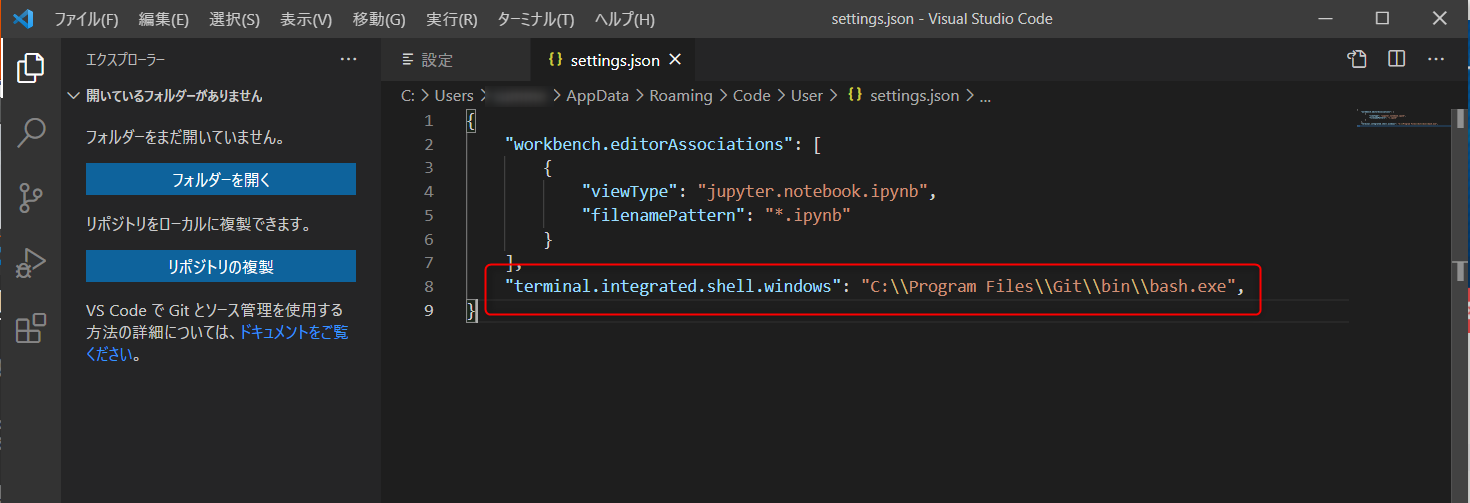Screen dimensions: 1470x503
Task: Click the editor minimap preview
Action: click(1403, 118)
